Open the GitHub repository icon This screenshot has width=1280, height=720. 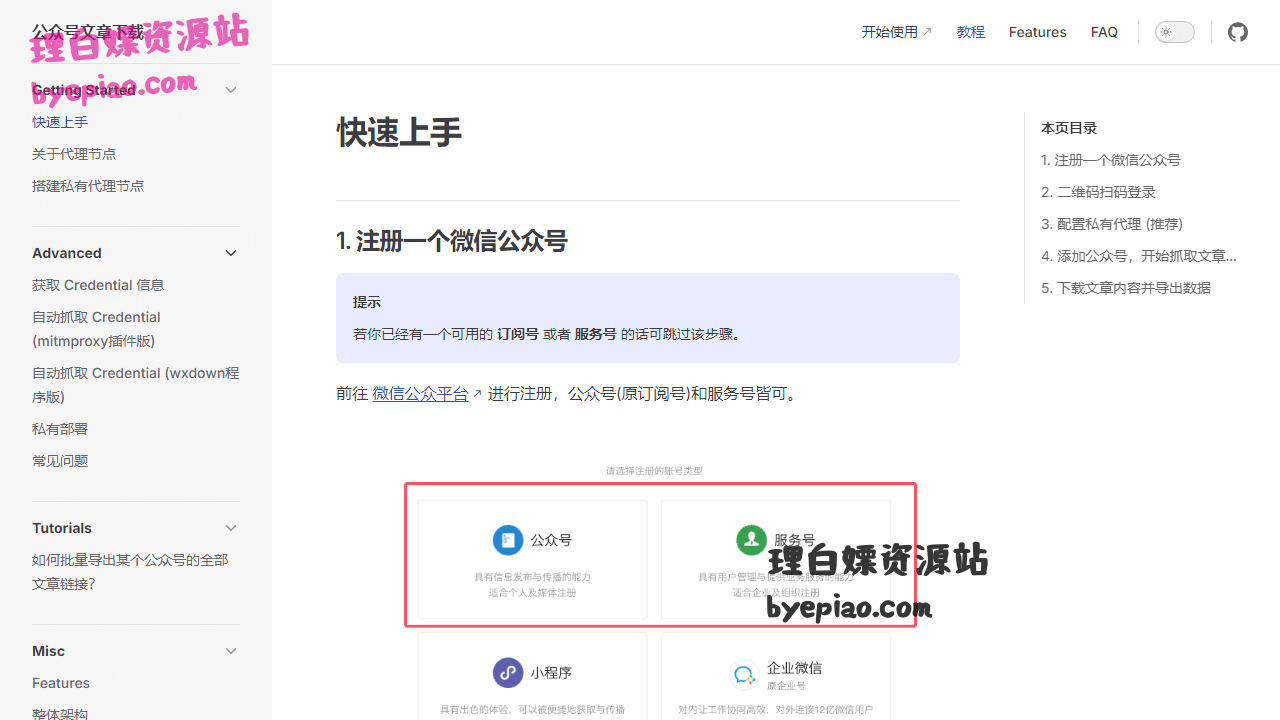point(1238,32)
